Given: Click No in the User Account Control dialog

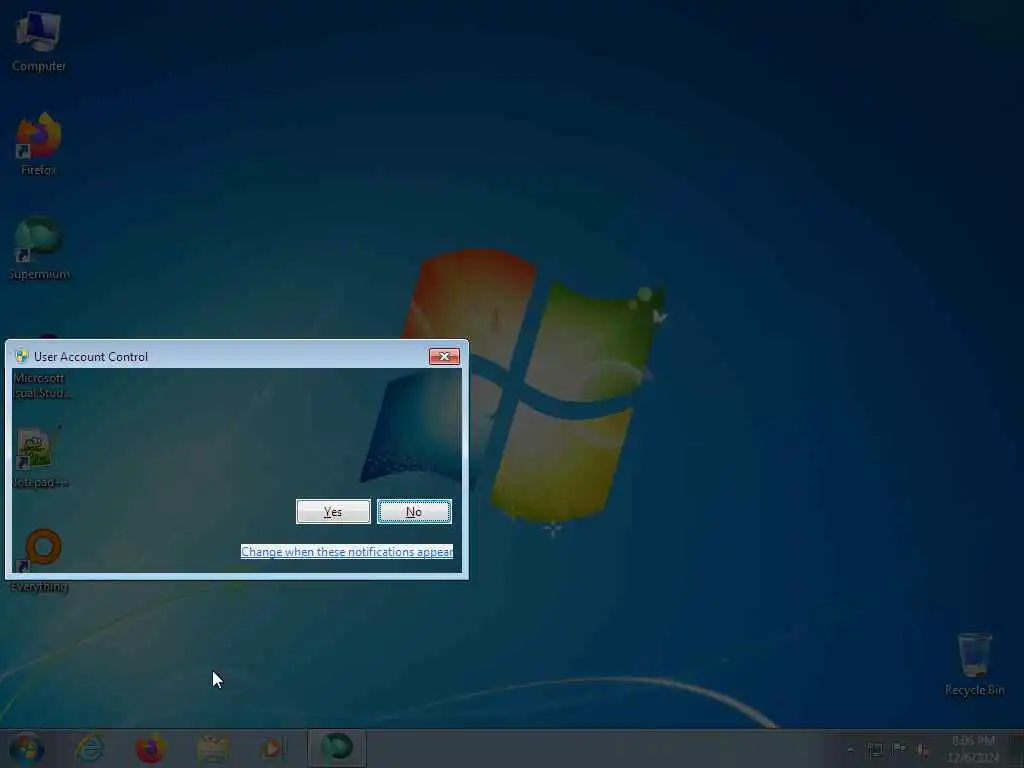Looking at the screenshot, I should pyautogui.click(x=414, y=512).
